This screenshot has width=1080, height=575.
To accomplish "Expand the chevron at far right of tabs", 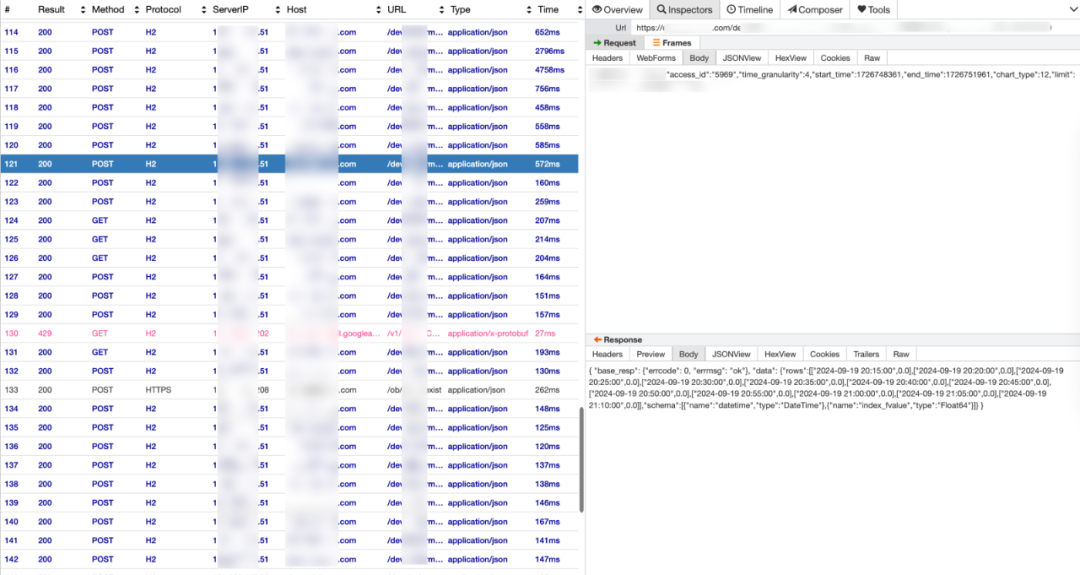I will pos(1072,10).
